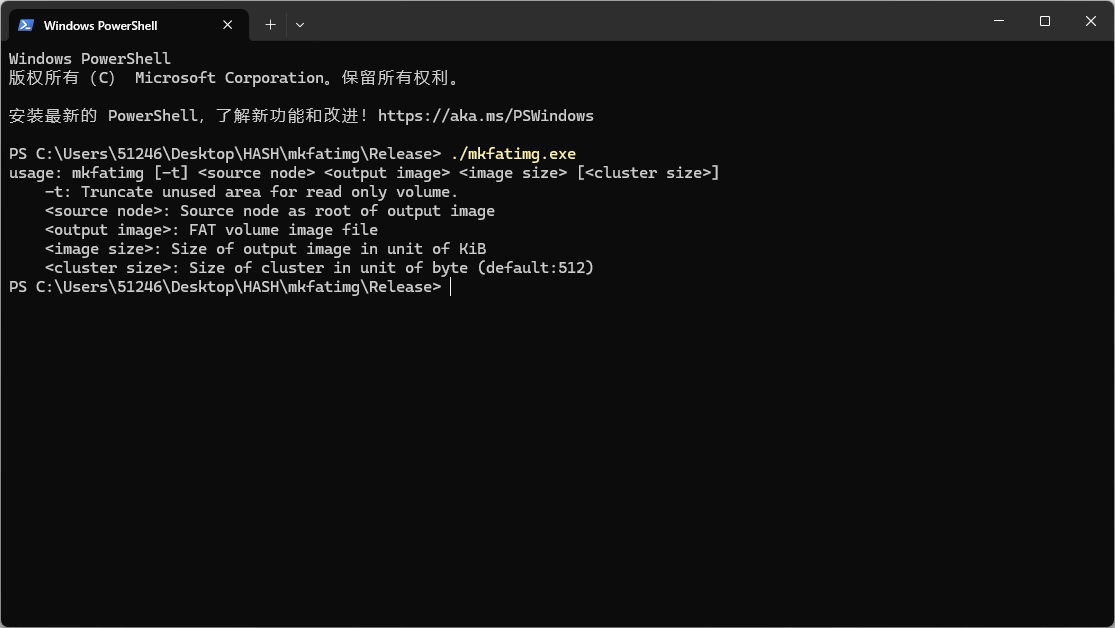
Task: Click the <output image> FAT volume line
Action: [x=211, y=230]
